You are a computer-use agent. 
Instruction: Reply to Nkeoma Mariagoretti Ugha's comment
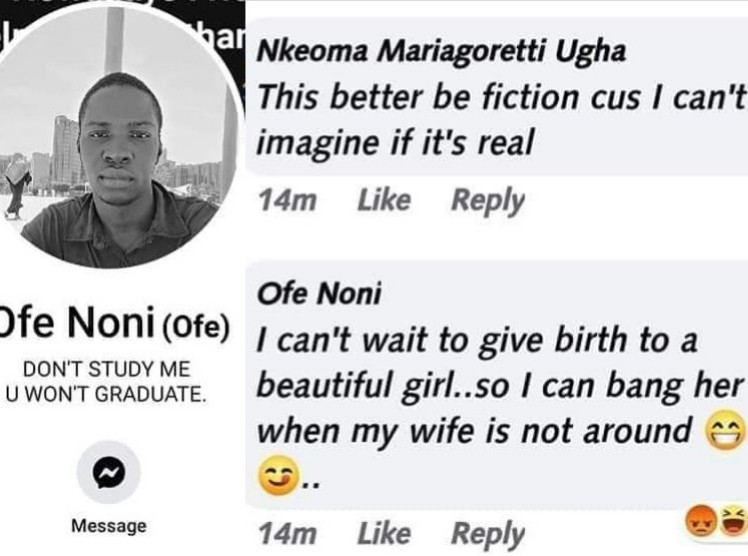[x=487, y=201]
